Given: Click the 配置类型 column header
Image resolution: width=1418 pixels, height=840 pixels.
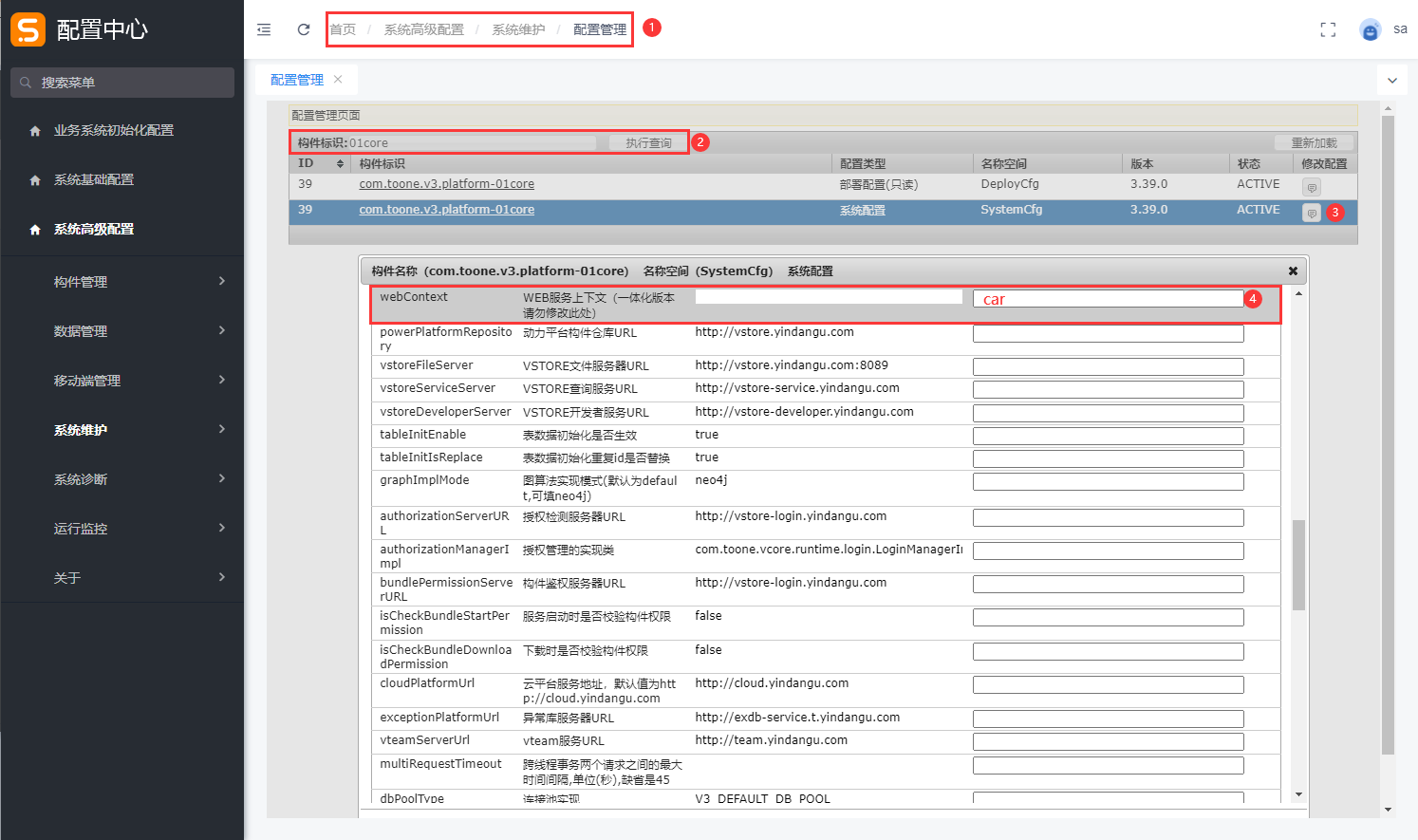Looking at the screenshot, I should (x=903, y=163).
